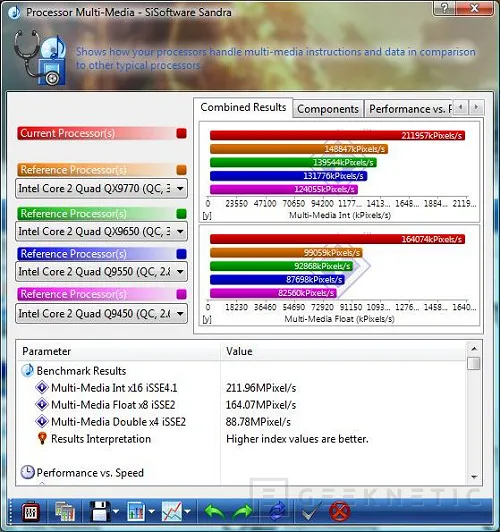Click the help question mark button
Screen dimensions: 500x532
(x=445, y=8)
